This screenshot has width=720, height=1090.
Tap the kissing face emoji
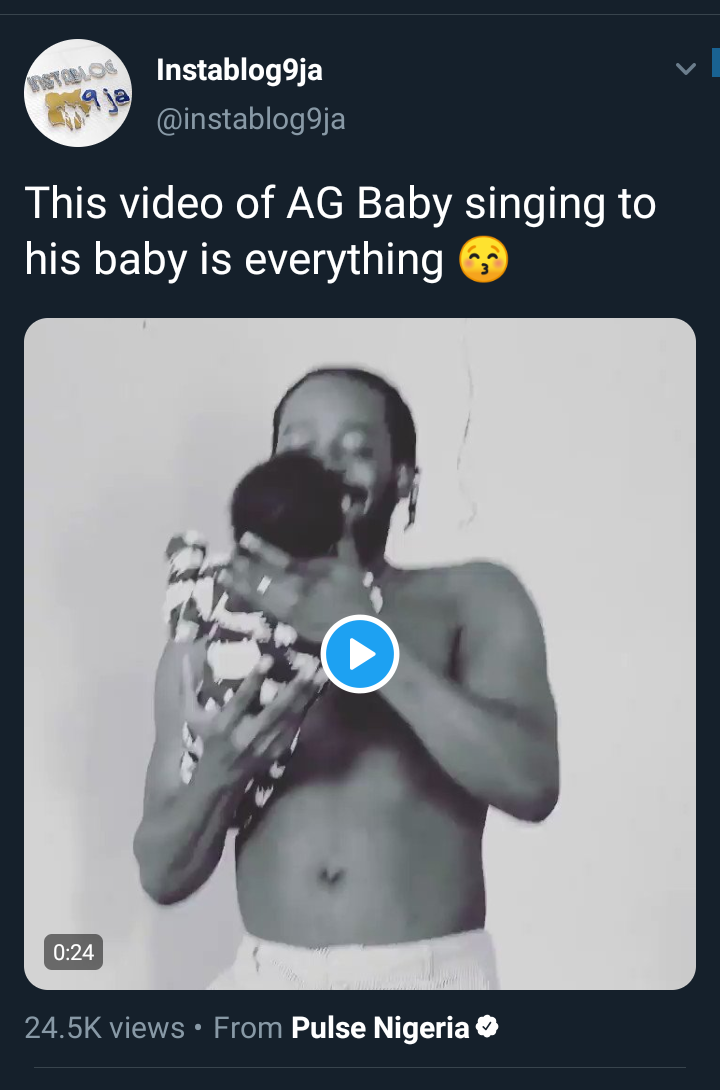(484, 261)
